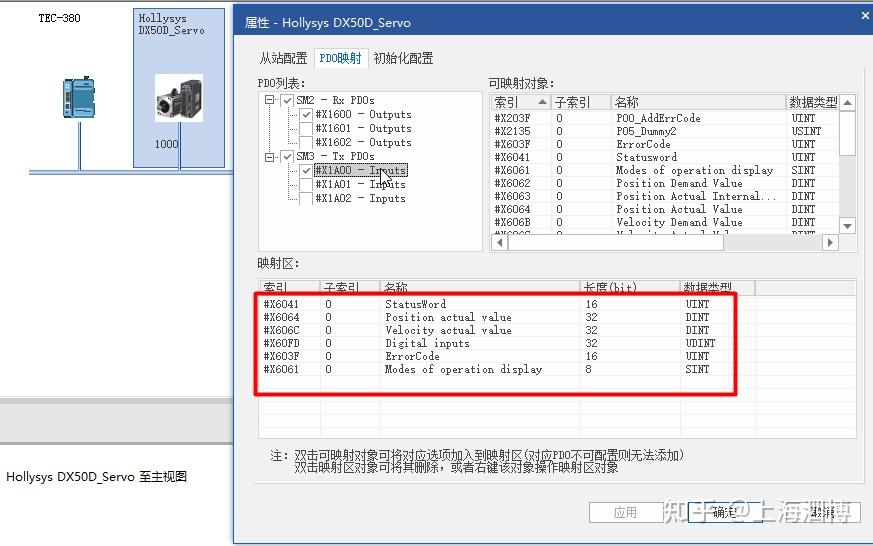This screenshot has width=873, height=546.
Task: Select Modes of operation display in mappable list
Action: 666,170
